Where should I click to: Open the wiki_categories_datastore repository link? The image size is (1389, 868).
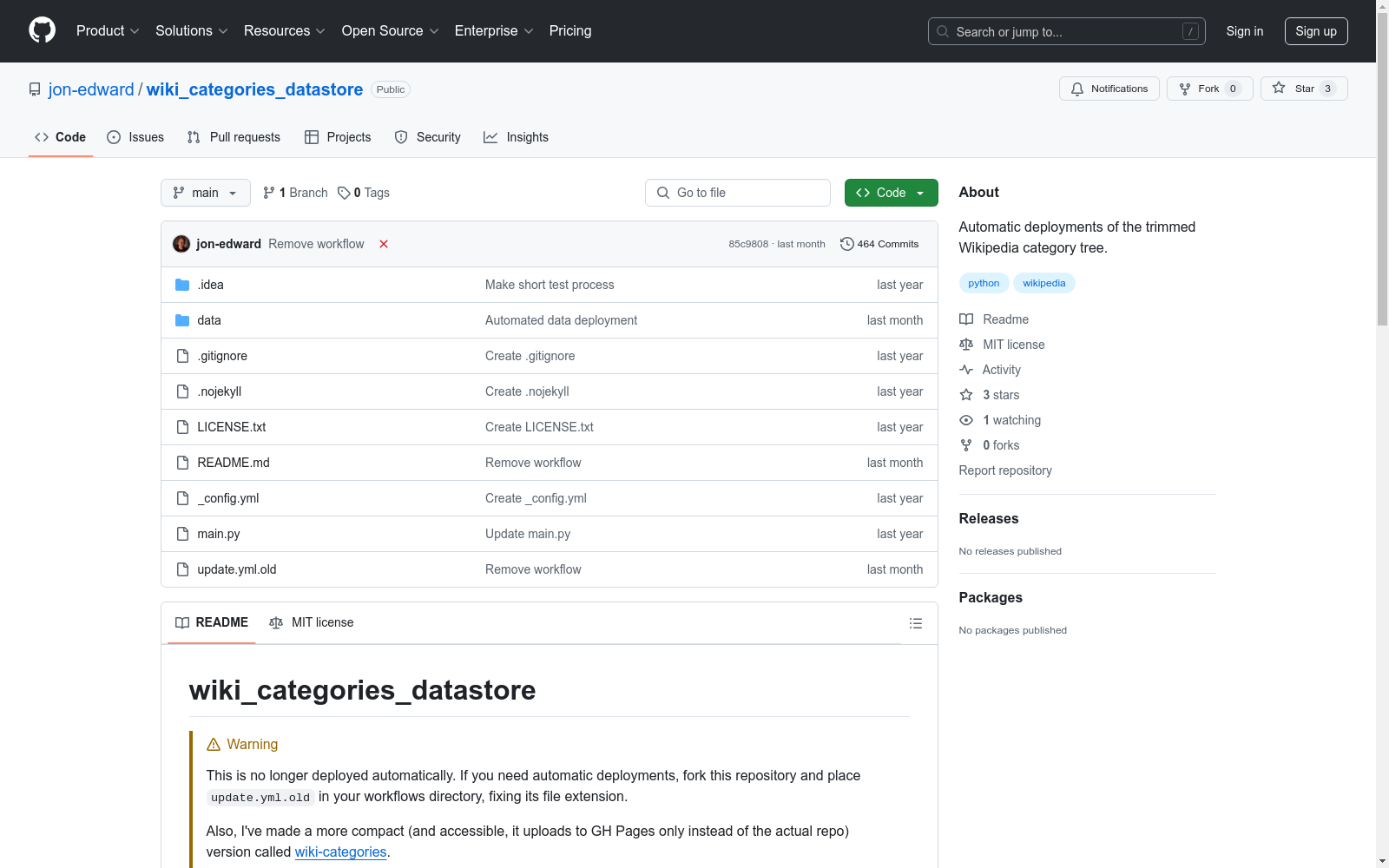click(x=255, y=89)
